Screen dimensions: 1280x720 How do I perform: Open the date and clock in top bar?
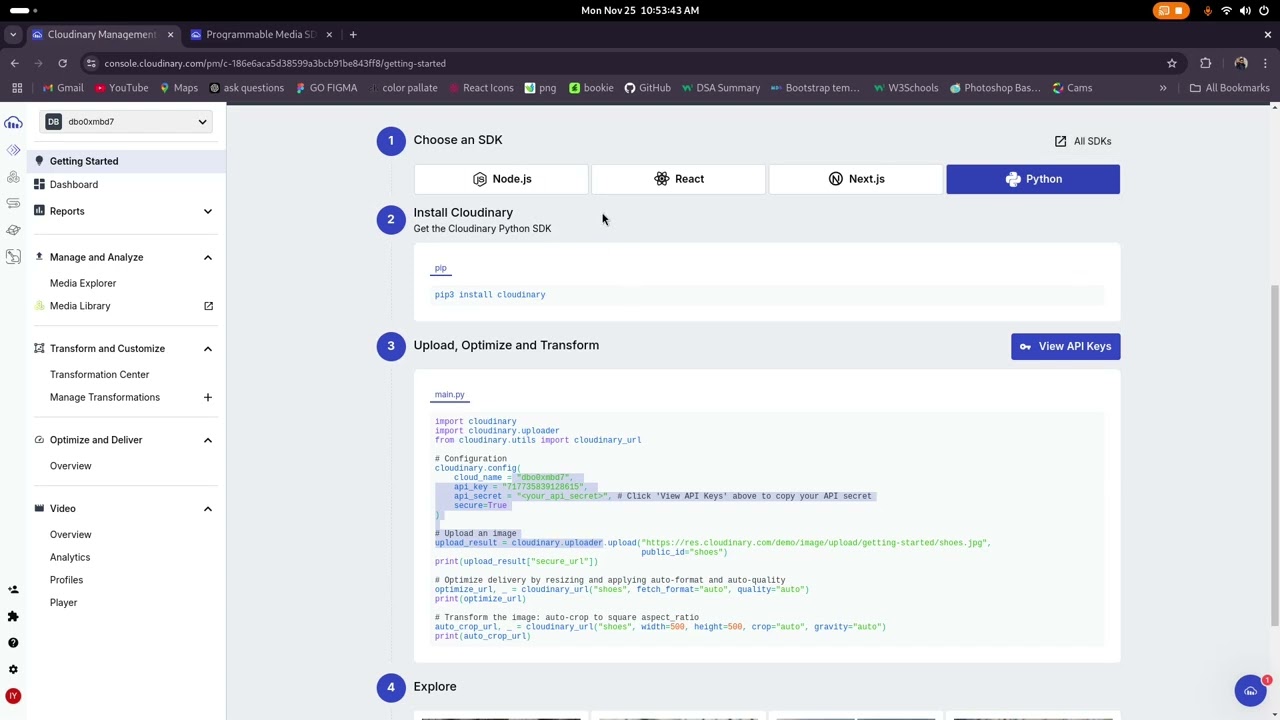(640, 10)
